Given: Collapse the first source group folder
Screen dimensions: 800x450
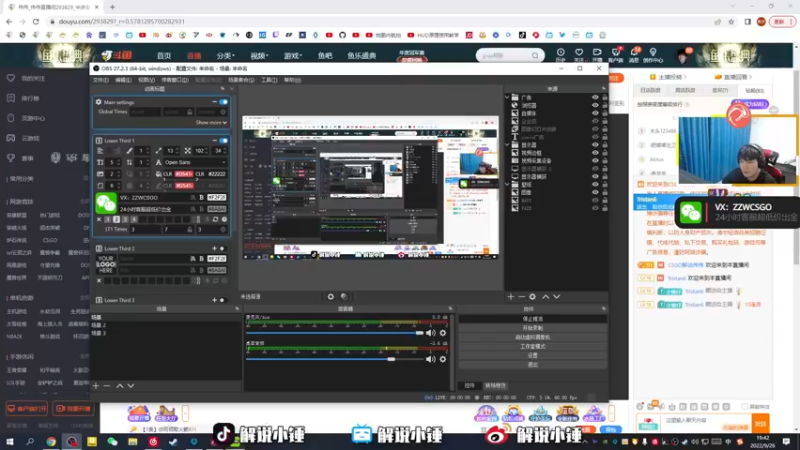Looking at the screenshot, I should (507, 97).
